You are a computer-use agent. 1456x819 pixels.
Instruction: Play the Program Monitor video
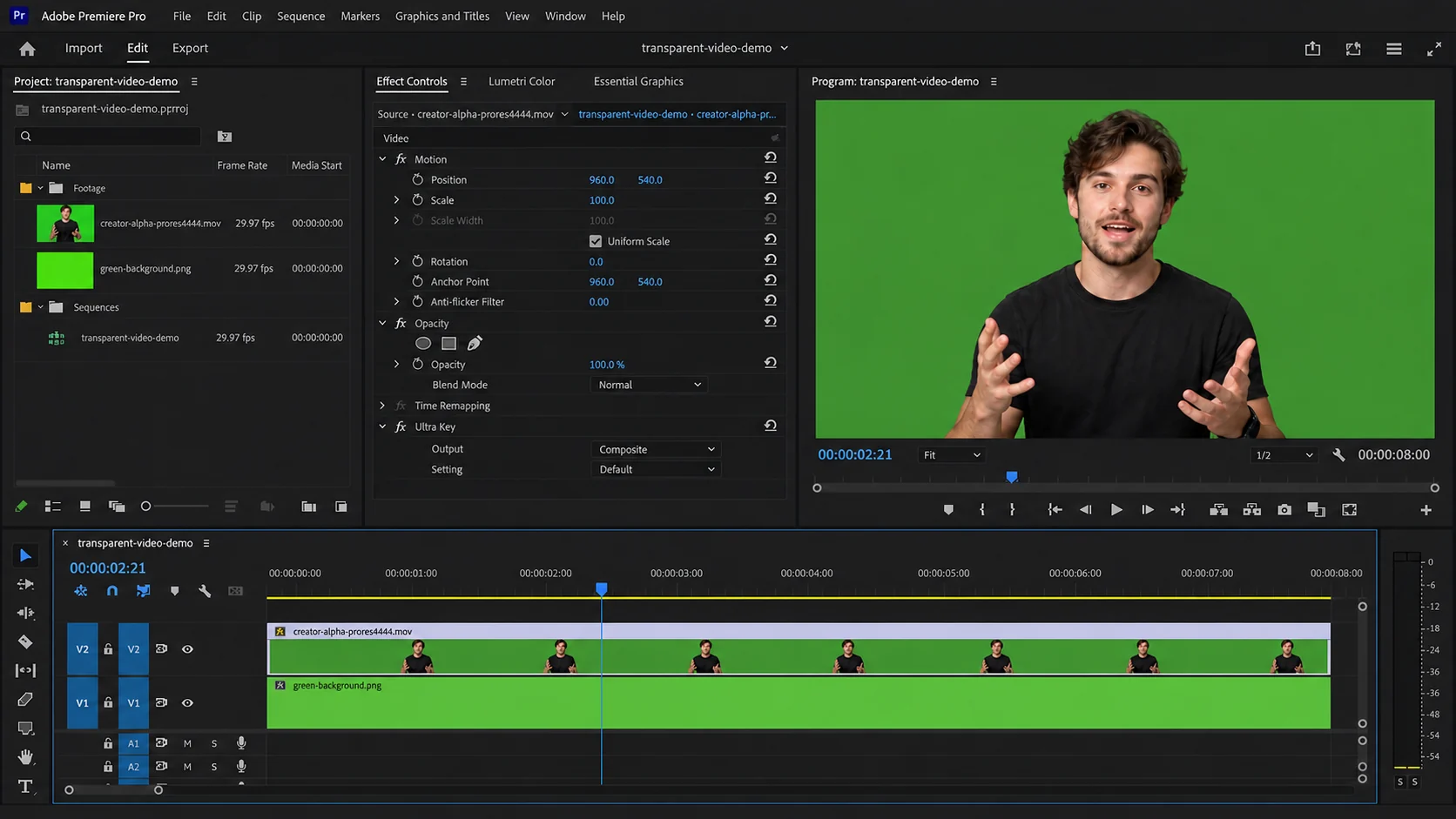tap(1116, 510)
